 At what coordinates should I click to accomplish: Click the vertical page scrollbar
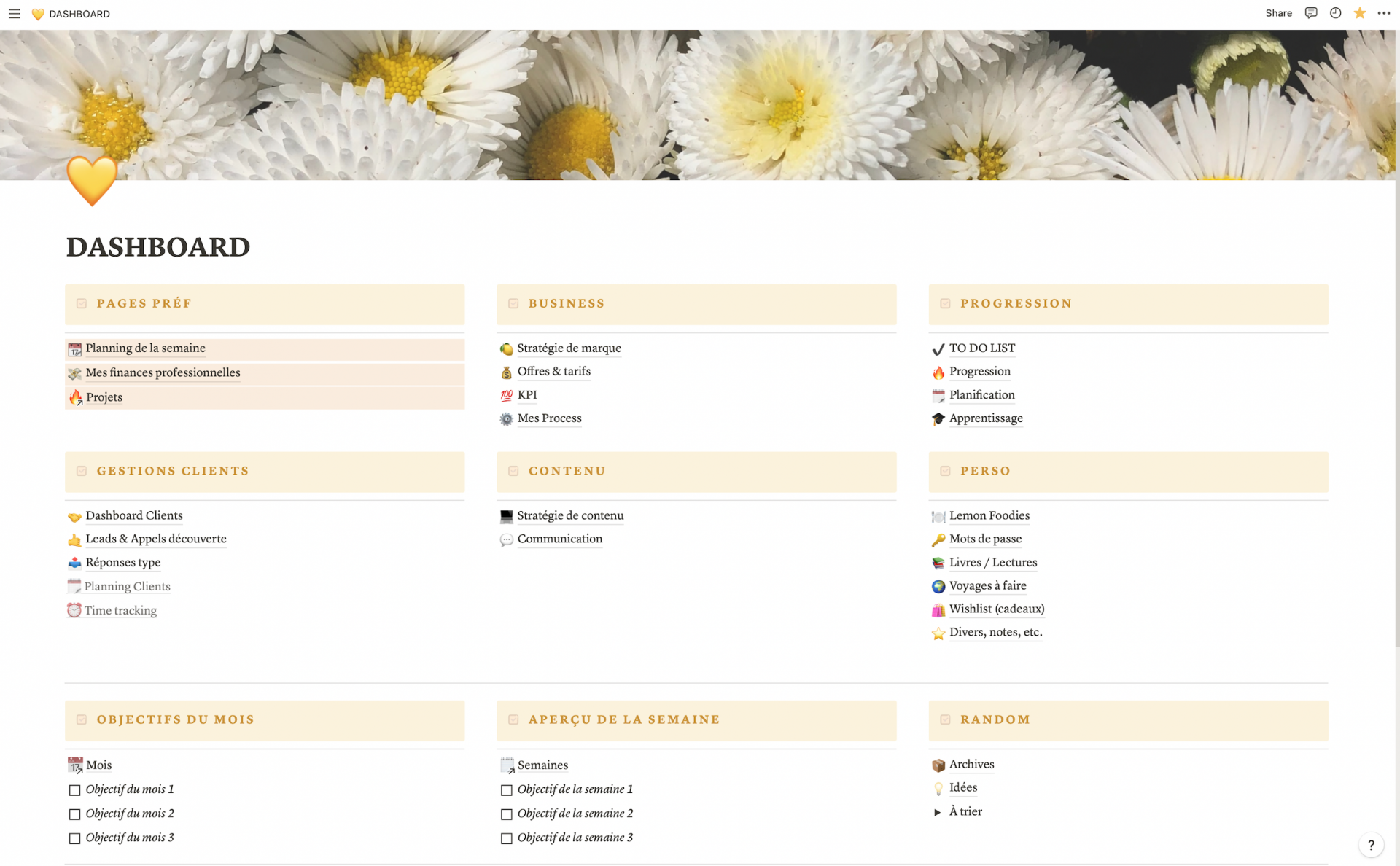pyautogui.click(x=1396, y=364)
